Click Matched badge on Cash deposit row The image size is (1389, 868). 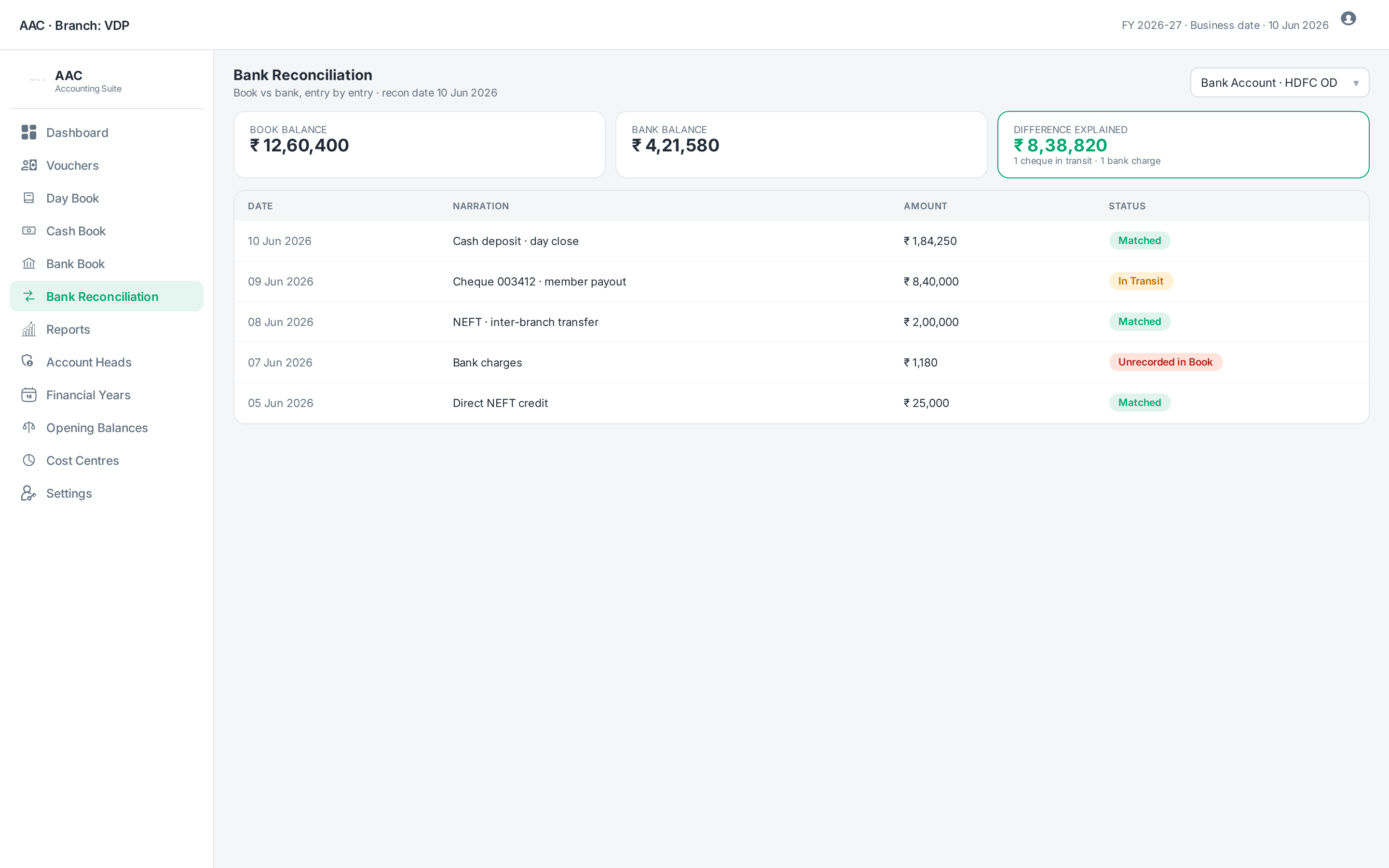1139,241
